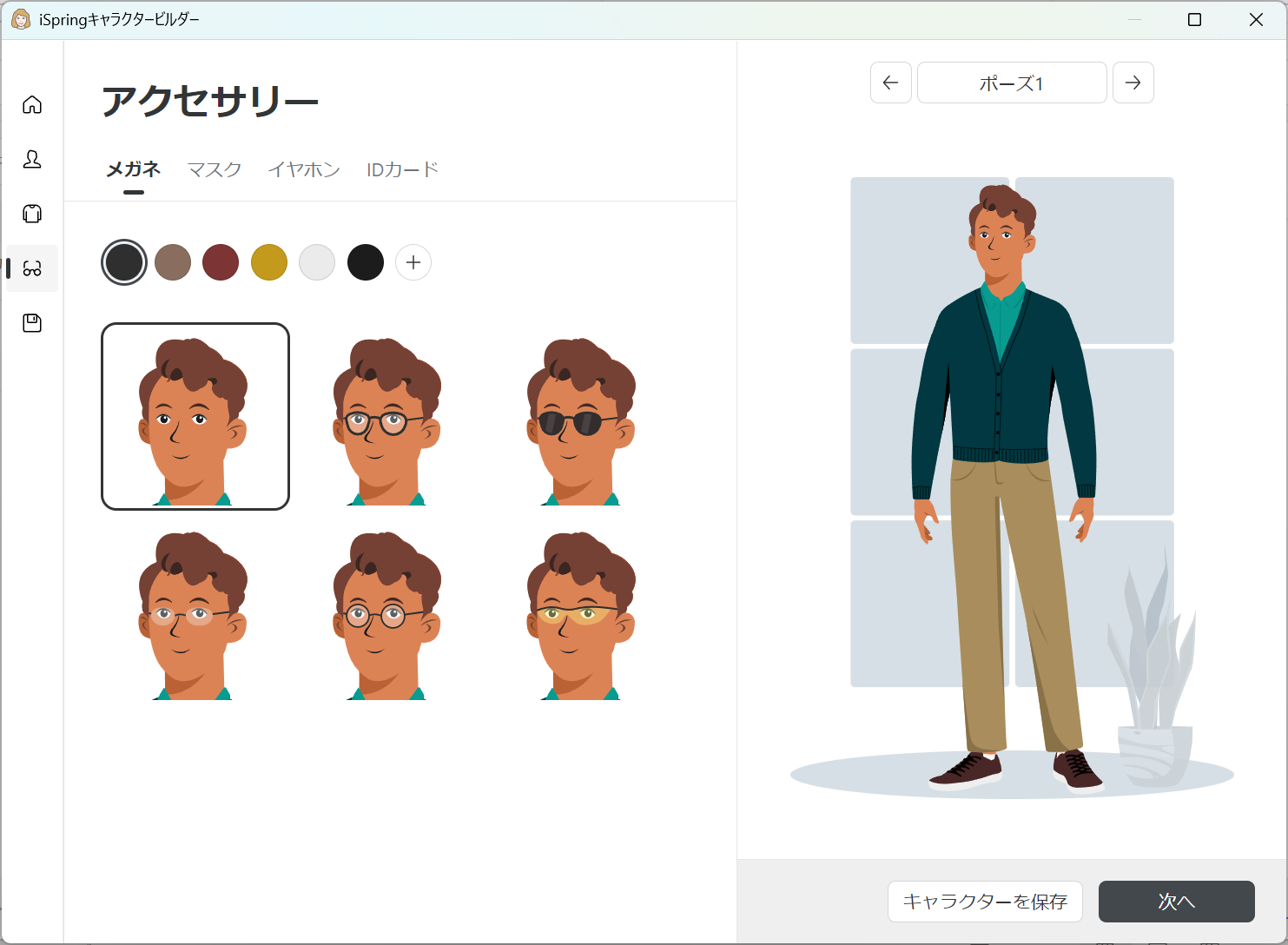Click the next pose arrow
1288x945 pixels.
pos(1133,83)
